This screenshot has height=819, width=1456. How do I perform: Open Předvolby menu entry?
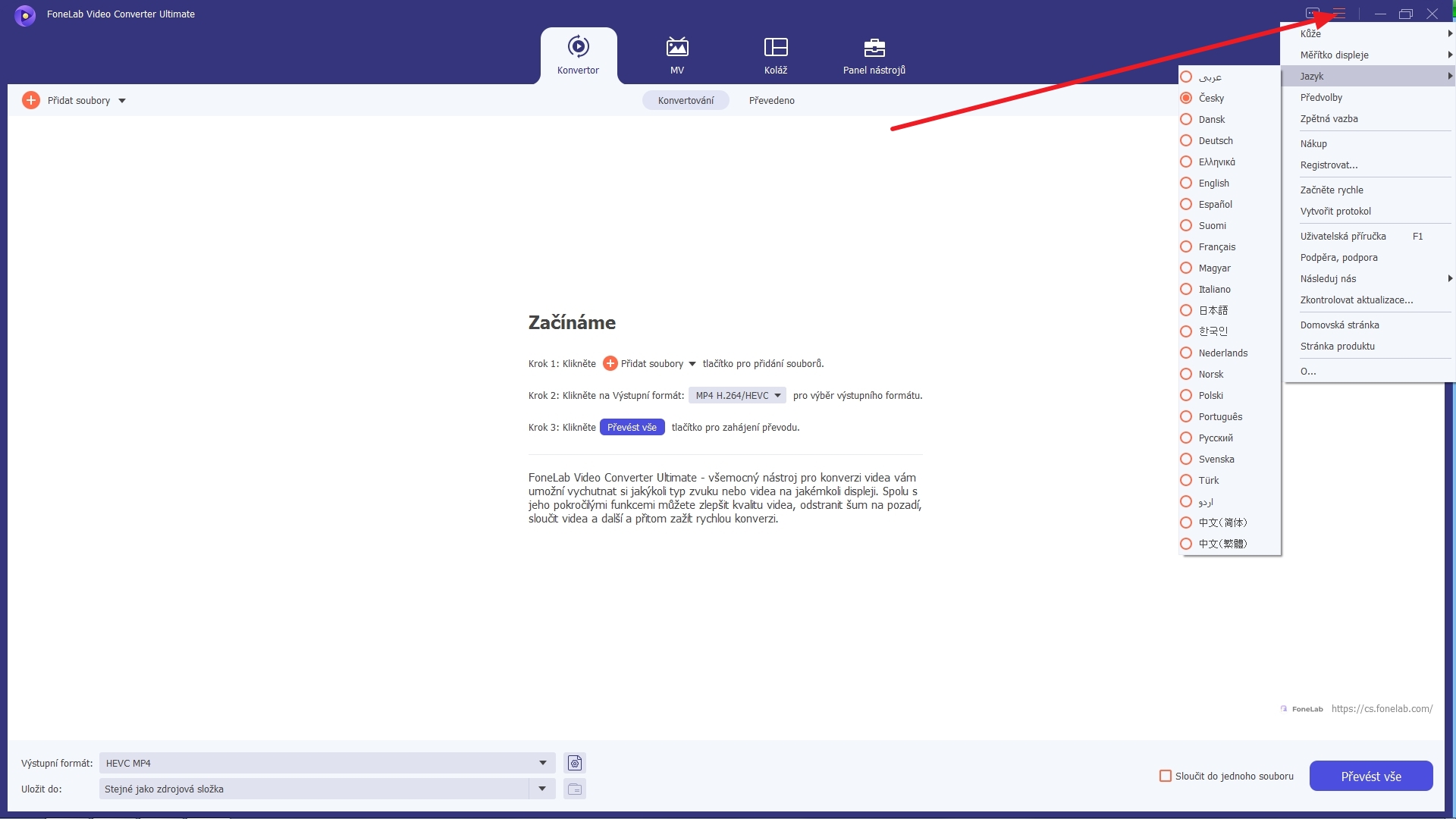(1369, 97)
